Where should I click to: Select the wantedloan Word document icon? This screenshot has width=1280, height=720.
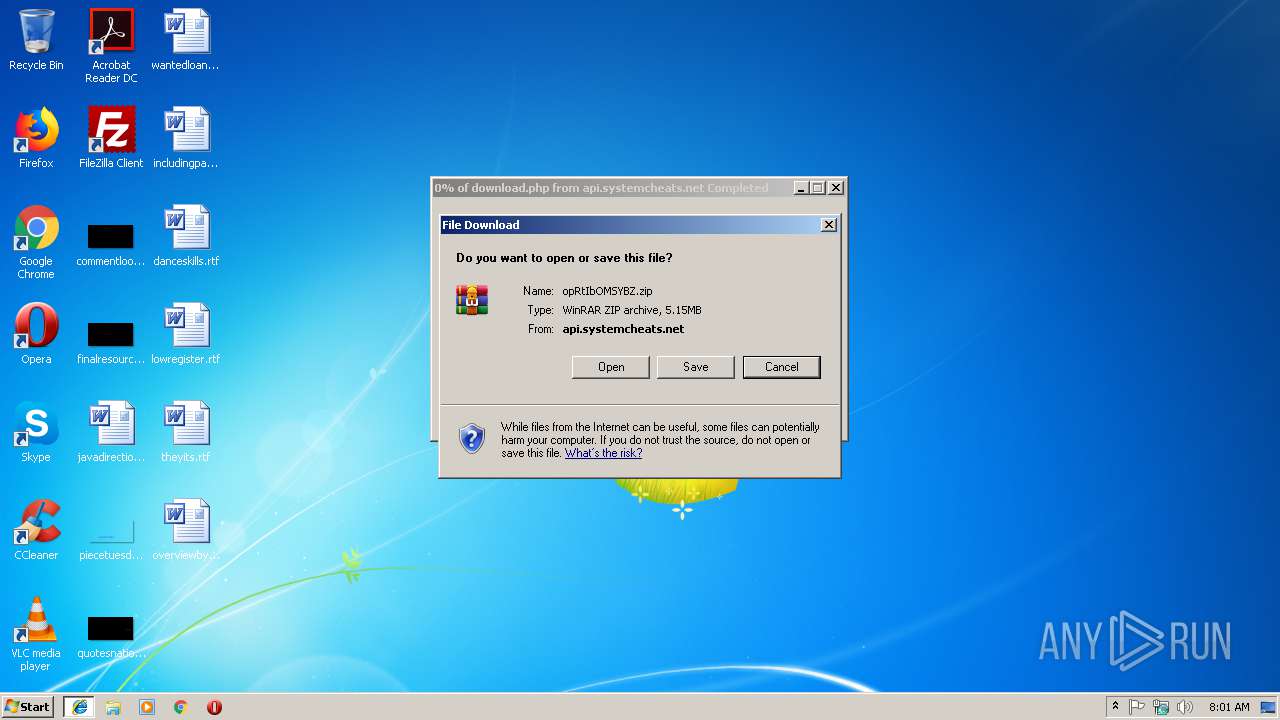(186, 42)
